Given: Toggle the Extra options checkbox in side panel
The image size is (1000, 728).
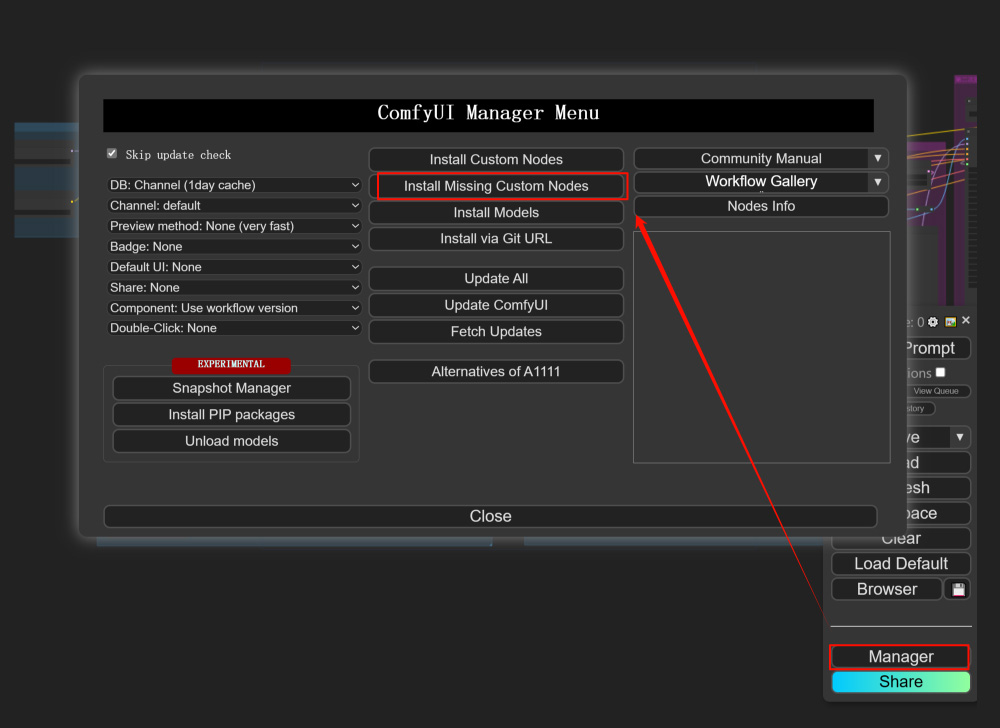Looking at the screenshot, I should tap(940, 372).
